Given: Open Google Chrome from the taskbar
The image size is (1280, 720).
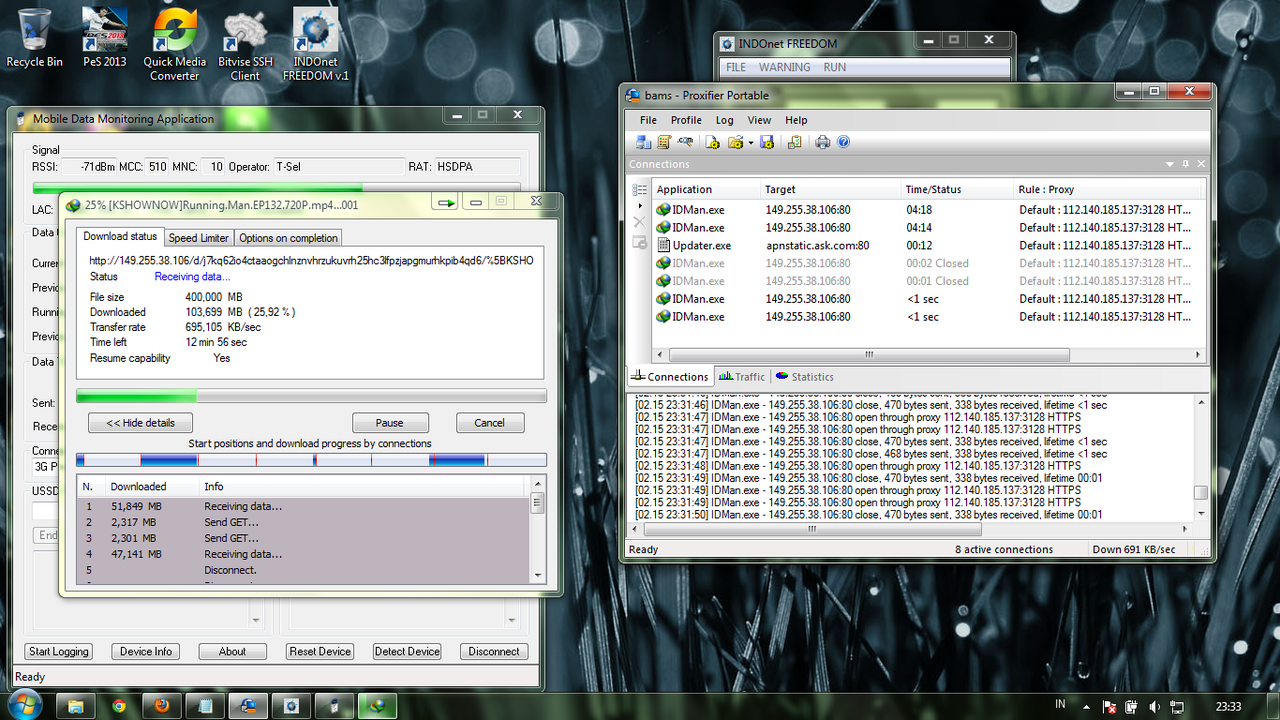Looking at the screenshot, I should [x=119, y=706].
